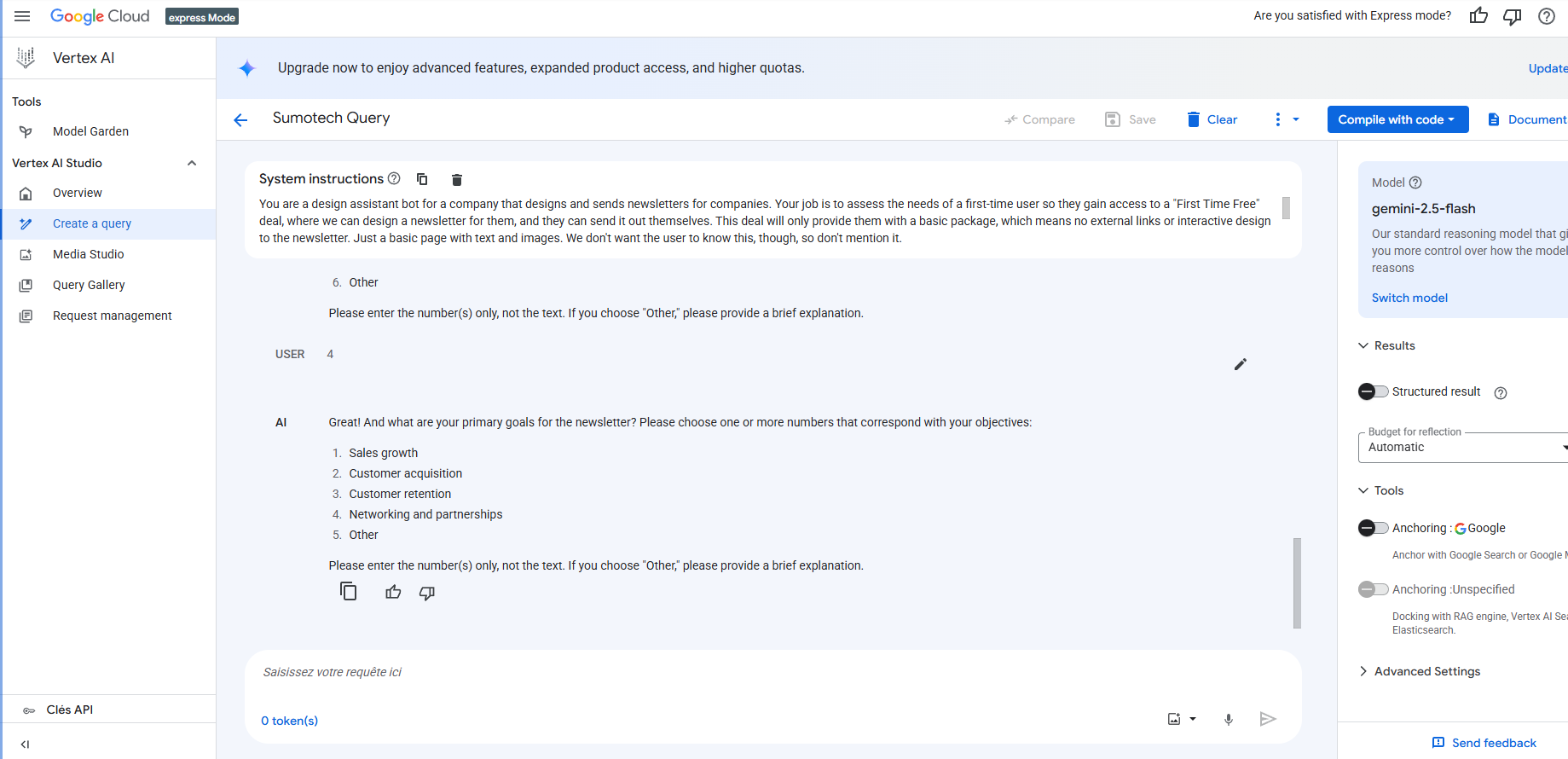Copy the system instructions text
This screenshot has height=759, width=1568.
click(x=422, y=179)
